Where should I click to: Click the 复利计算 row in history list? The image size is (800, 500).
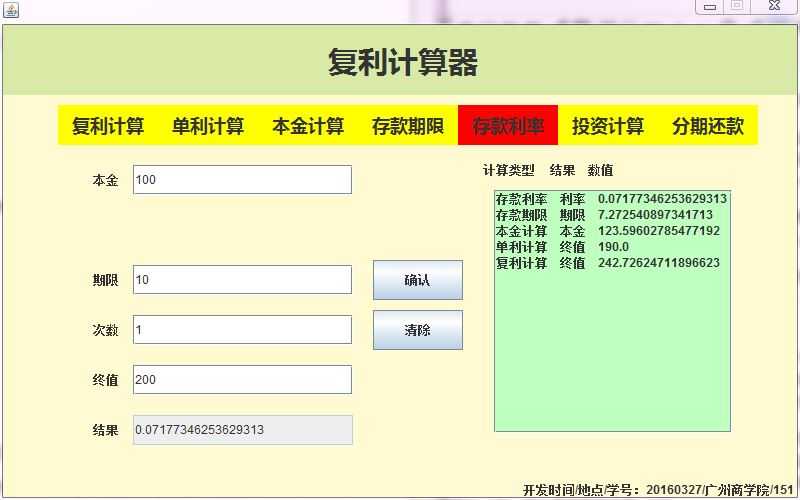tap(611, 263)
